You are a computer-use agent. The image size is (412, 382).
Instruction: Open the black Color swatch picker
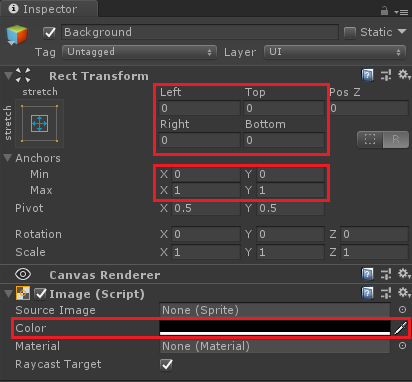click(x=275, y=328)
